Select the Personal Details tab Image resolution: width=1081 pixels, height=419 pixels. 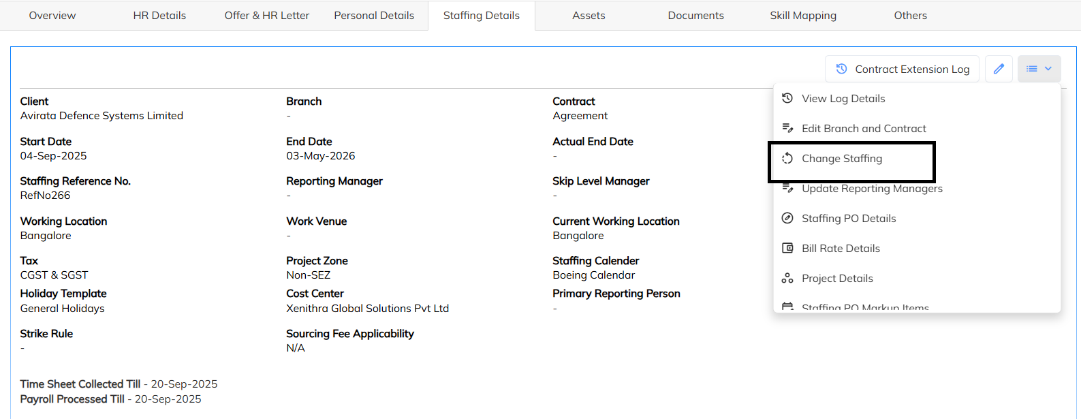[x=374, y=15]
